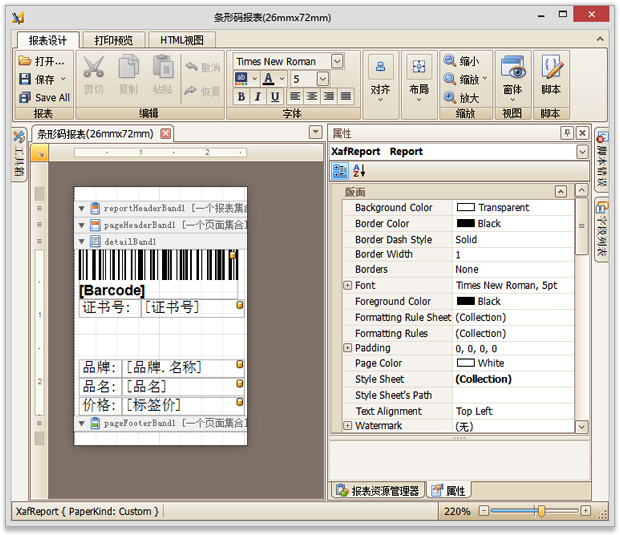Click the Border Color Black swatch
This screenshot has width=620, height=535.
[x=465, y=223]
